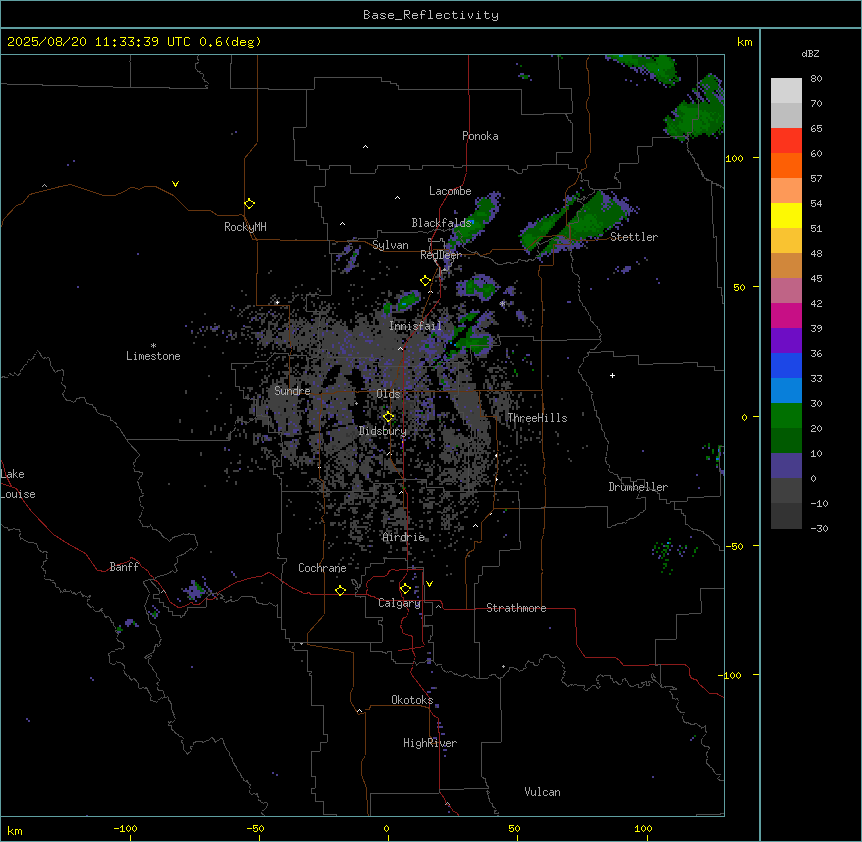
Task: Click the Sundre label
Action: (x=292, y=391)
